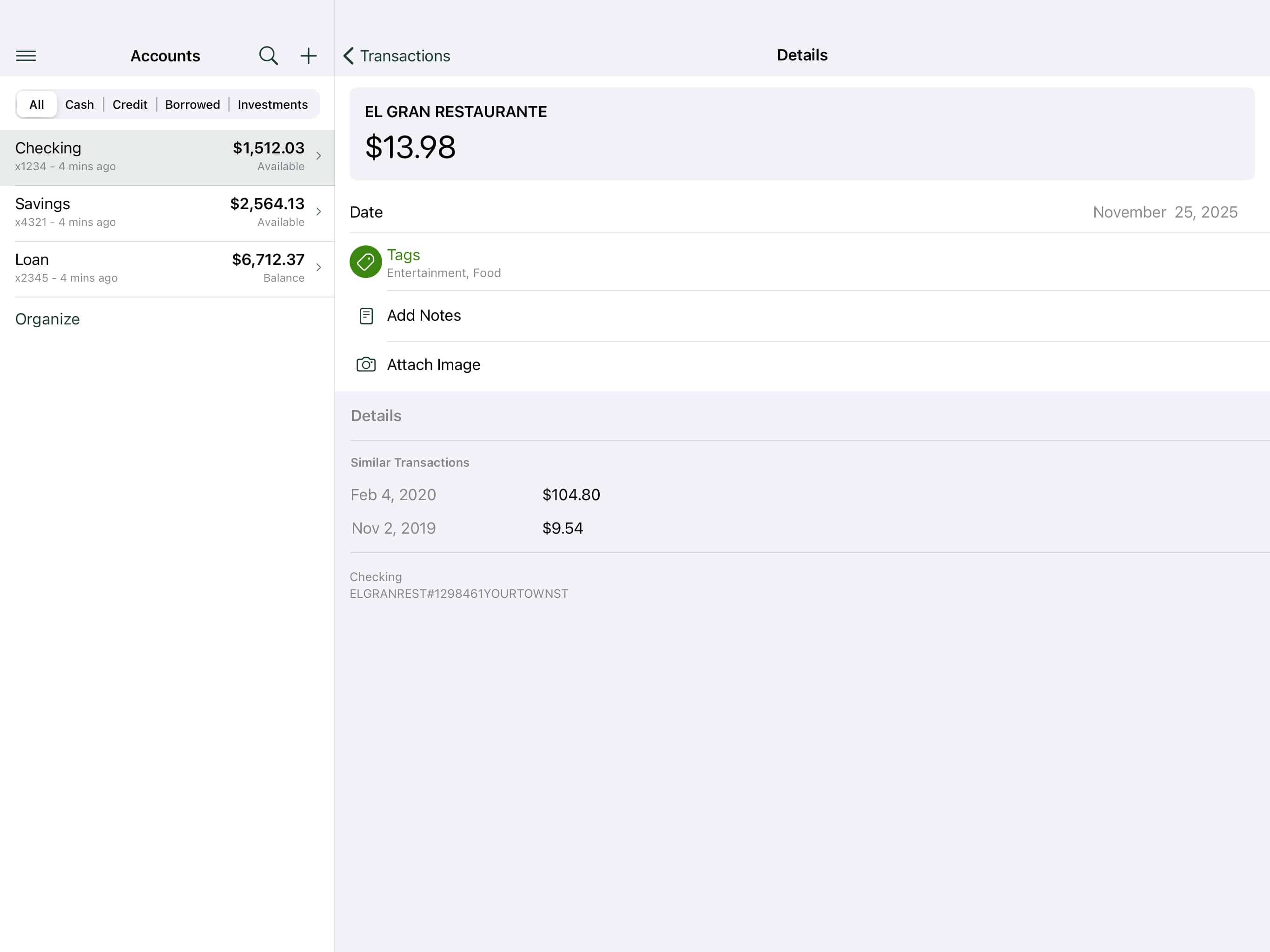Tap the $1,512.03 Checking balance
The width and height of the screenshot is (1270, 952).
click(x=269, y=148)
